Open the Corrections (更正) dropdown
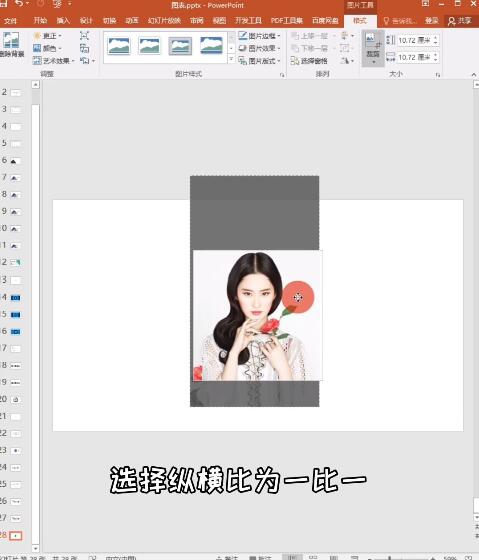This screenshot has width=479, height=560. [x=47, y=36]
